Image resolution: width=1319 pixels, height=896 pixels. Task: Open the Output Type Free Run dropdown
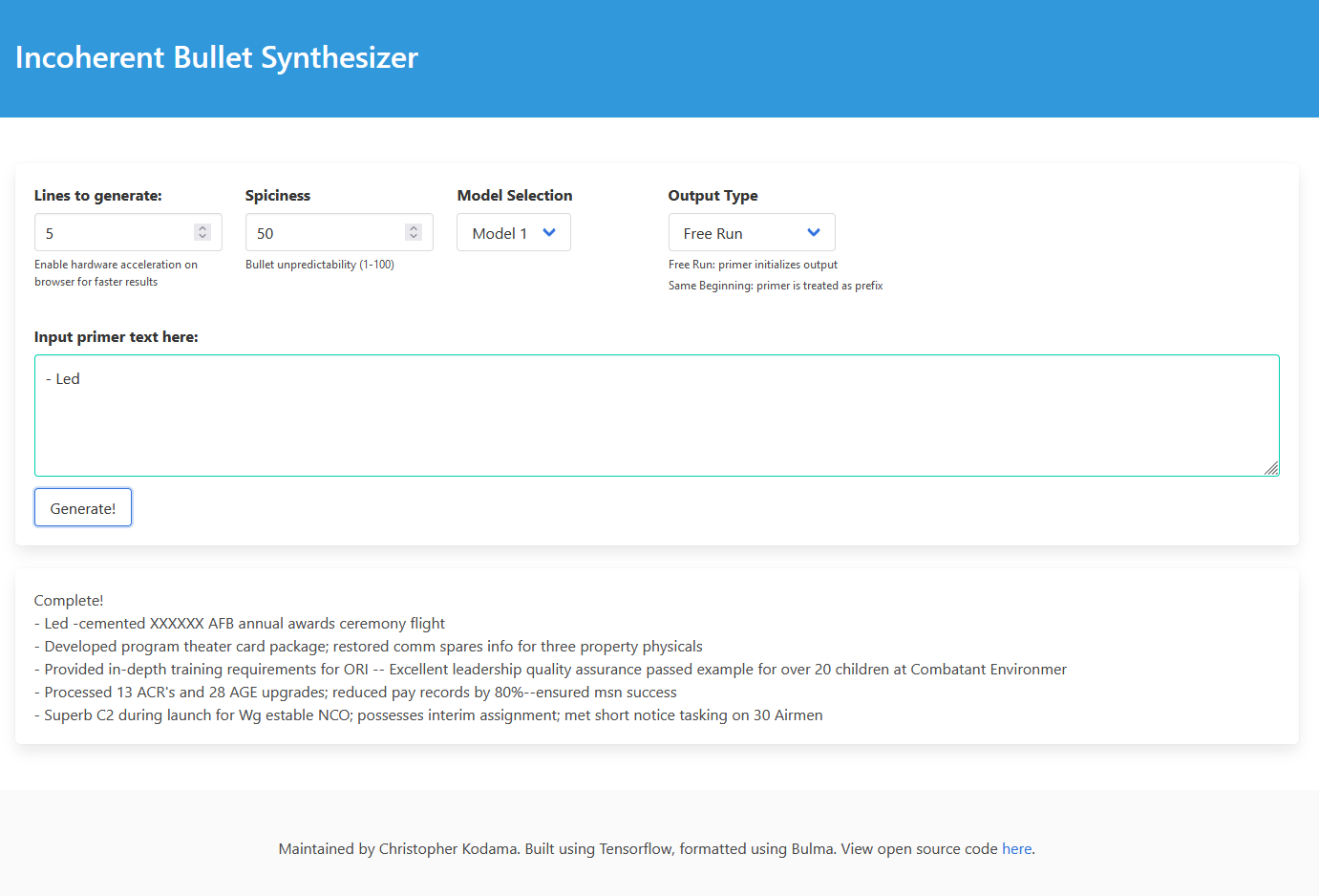[752, 233]
